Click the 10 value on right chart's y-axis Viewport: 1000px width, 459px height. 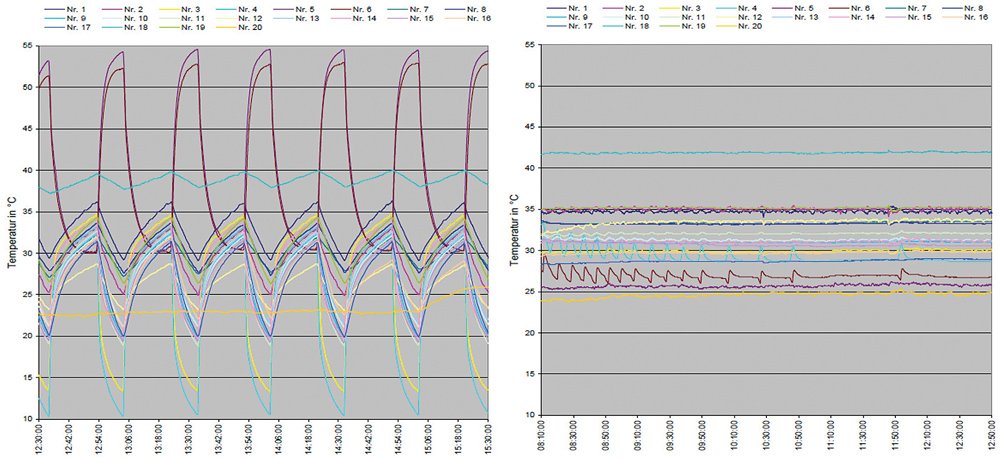coord(530,415)
